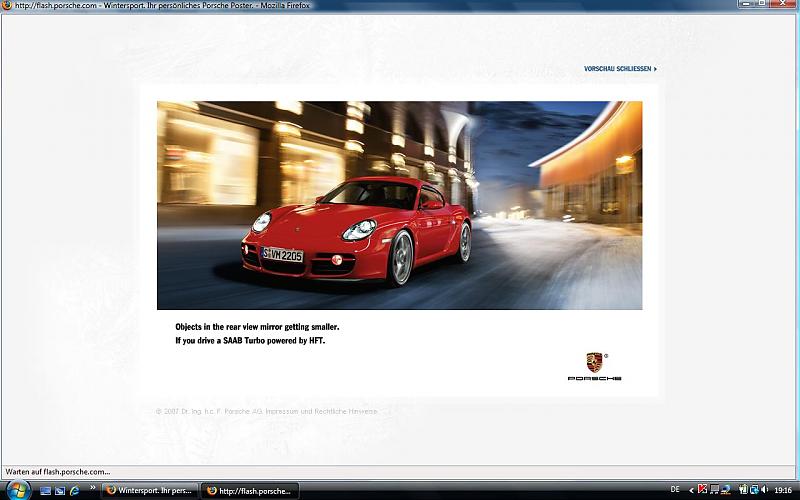
Task: Click the Firefox icon in the title bar
Action: coord(7,6)
